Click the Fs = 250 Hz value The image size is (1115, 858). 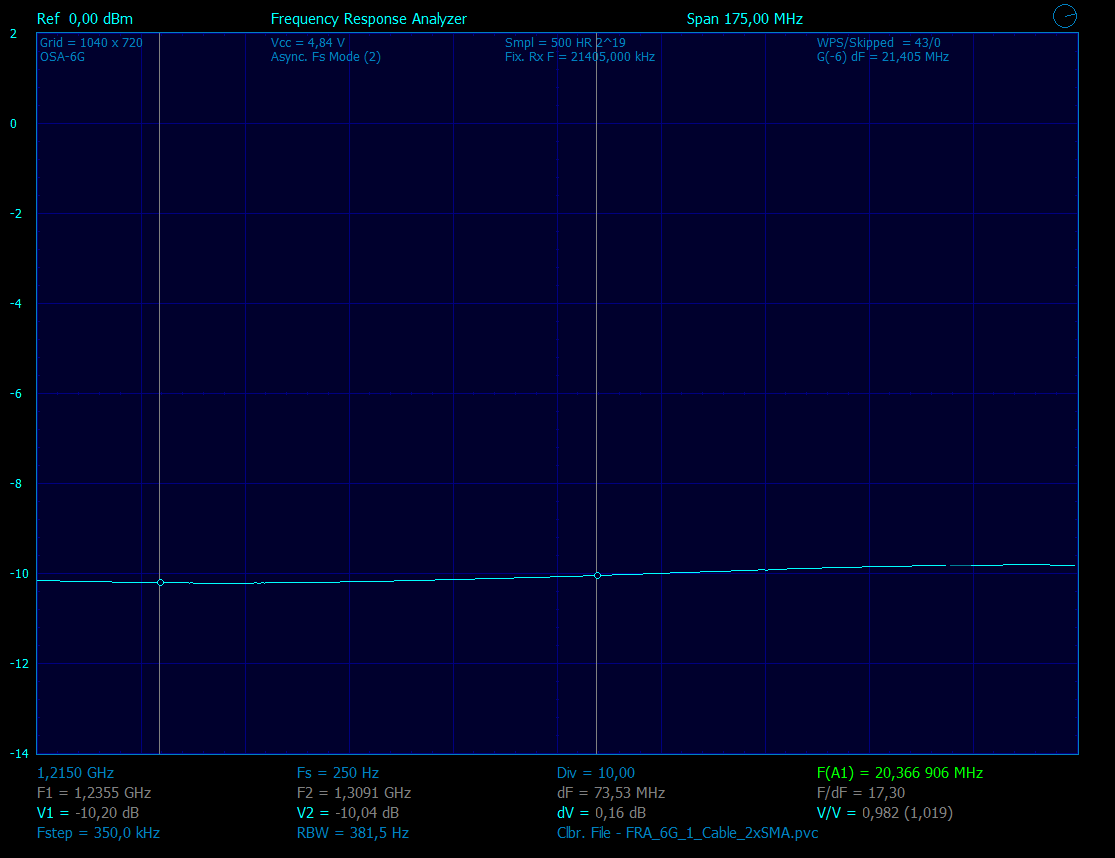click(x=337, y=773)
